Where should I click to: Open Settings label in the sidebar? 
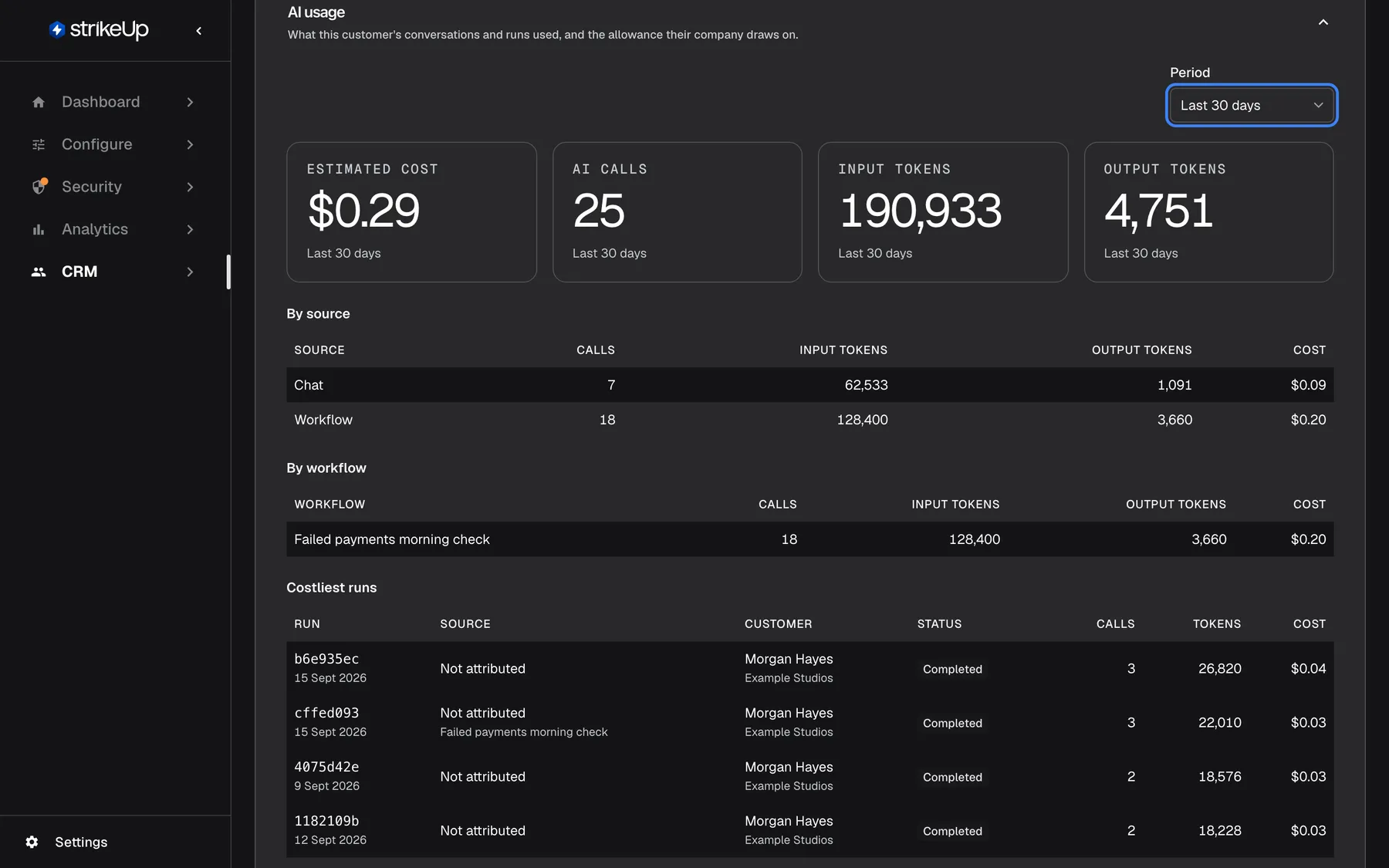pyautogui.click(x=81, y=842)
